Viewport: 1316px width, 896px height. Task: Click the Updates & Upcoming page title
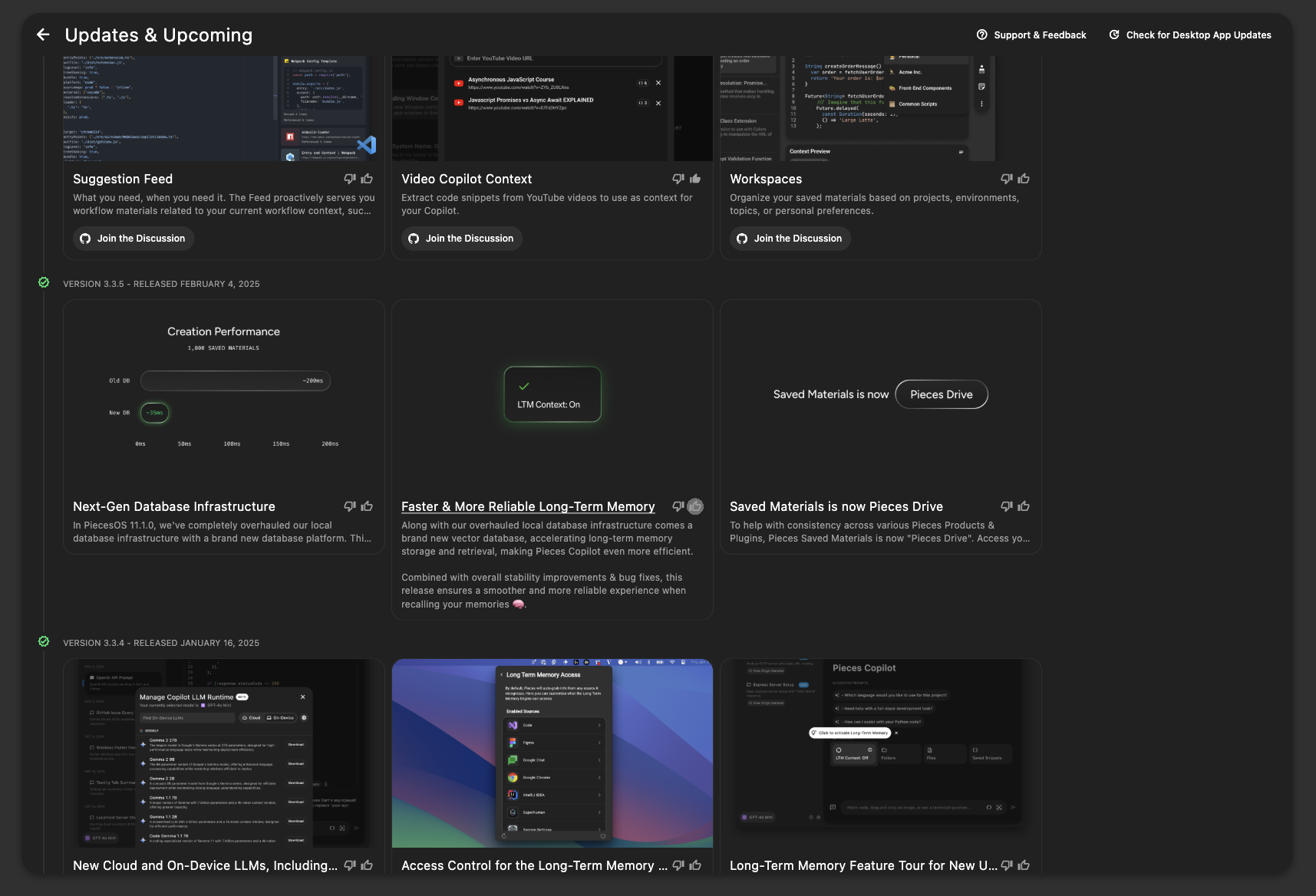click(x=159, y=35)
